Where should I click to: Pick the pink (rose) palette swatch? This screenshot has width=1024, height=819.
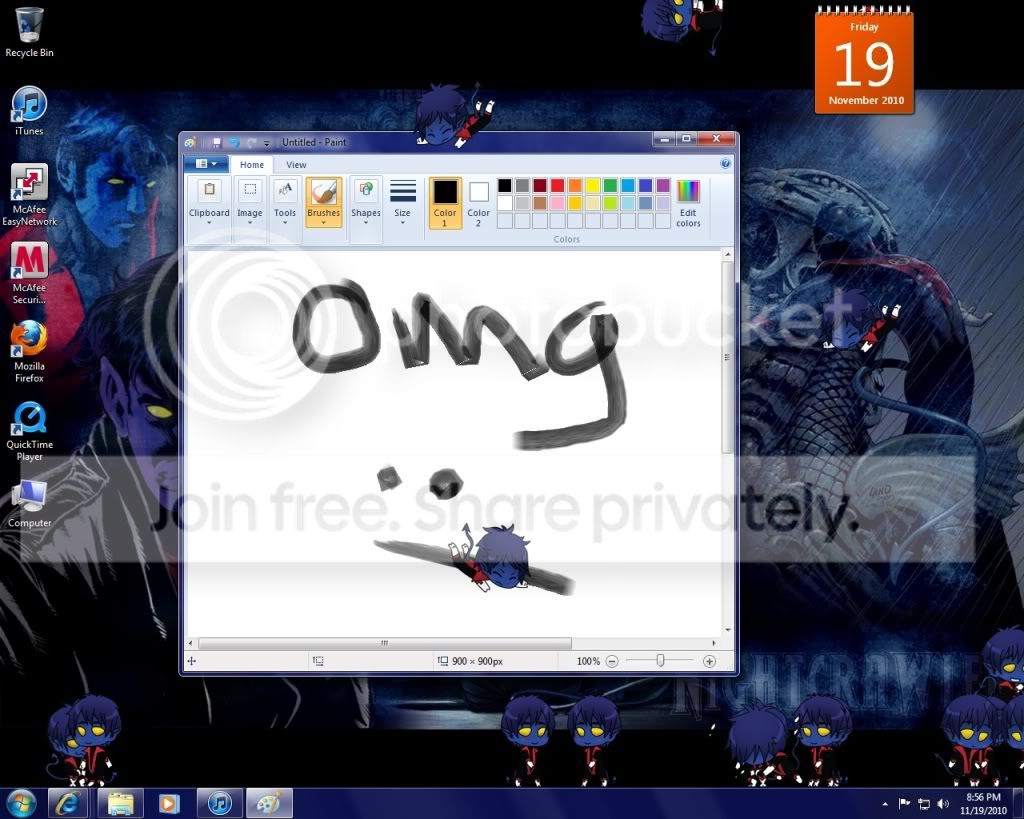click(x=558, y=203)
